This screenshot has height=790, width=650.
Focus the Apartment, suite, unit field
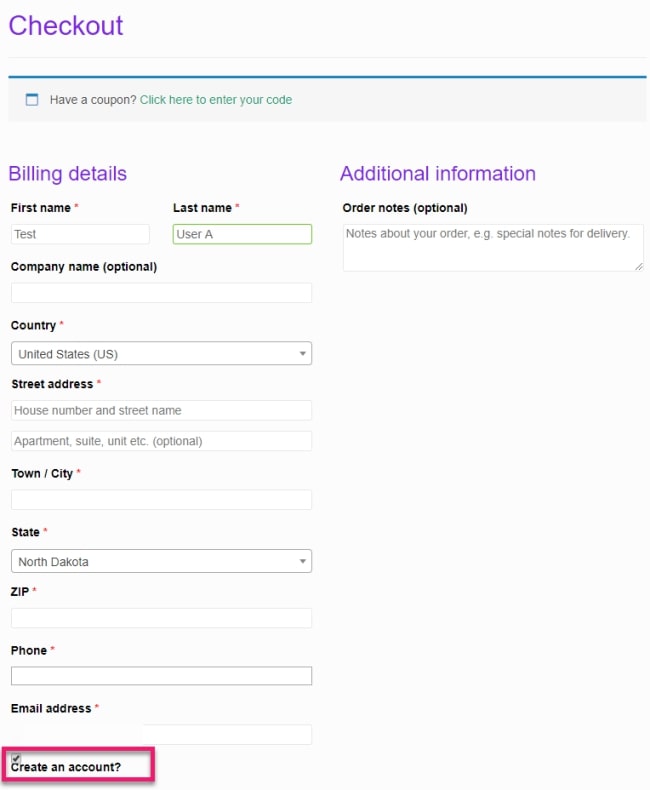[161, 441]
